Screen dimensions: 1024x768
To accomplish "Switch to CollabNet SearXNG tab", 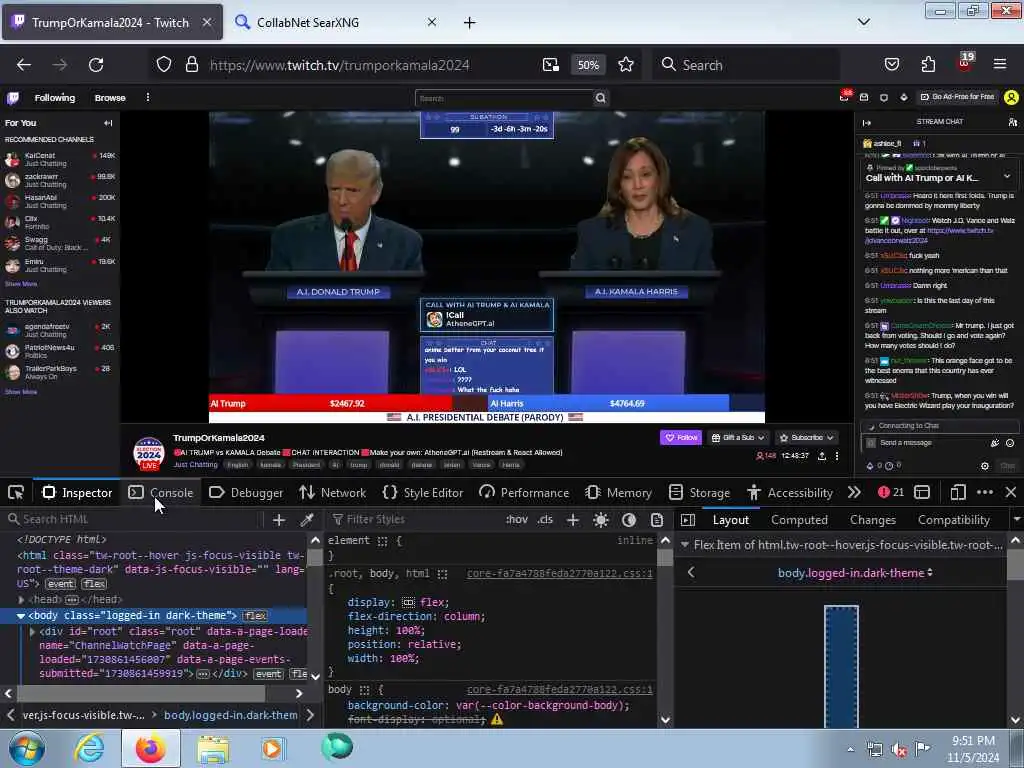I will tap(336, 22).
